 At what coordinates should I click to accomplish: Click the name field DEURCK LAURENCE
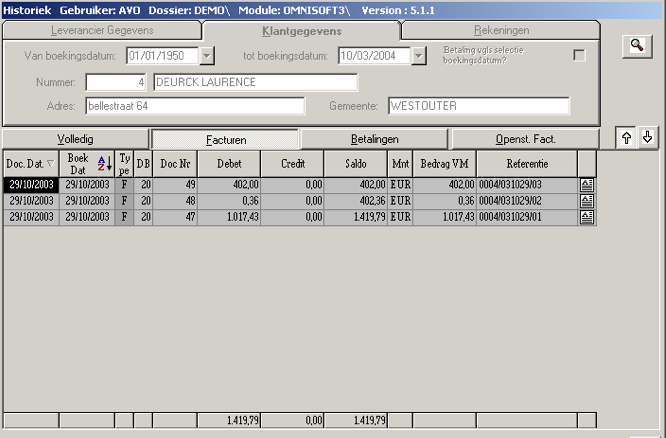255,82
